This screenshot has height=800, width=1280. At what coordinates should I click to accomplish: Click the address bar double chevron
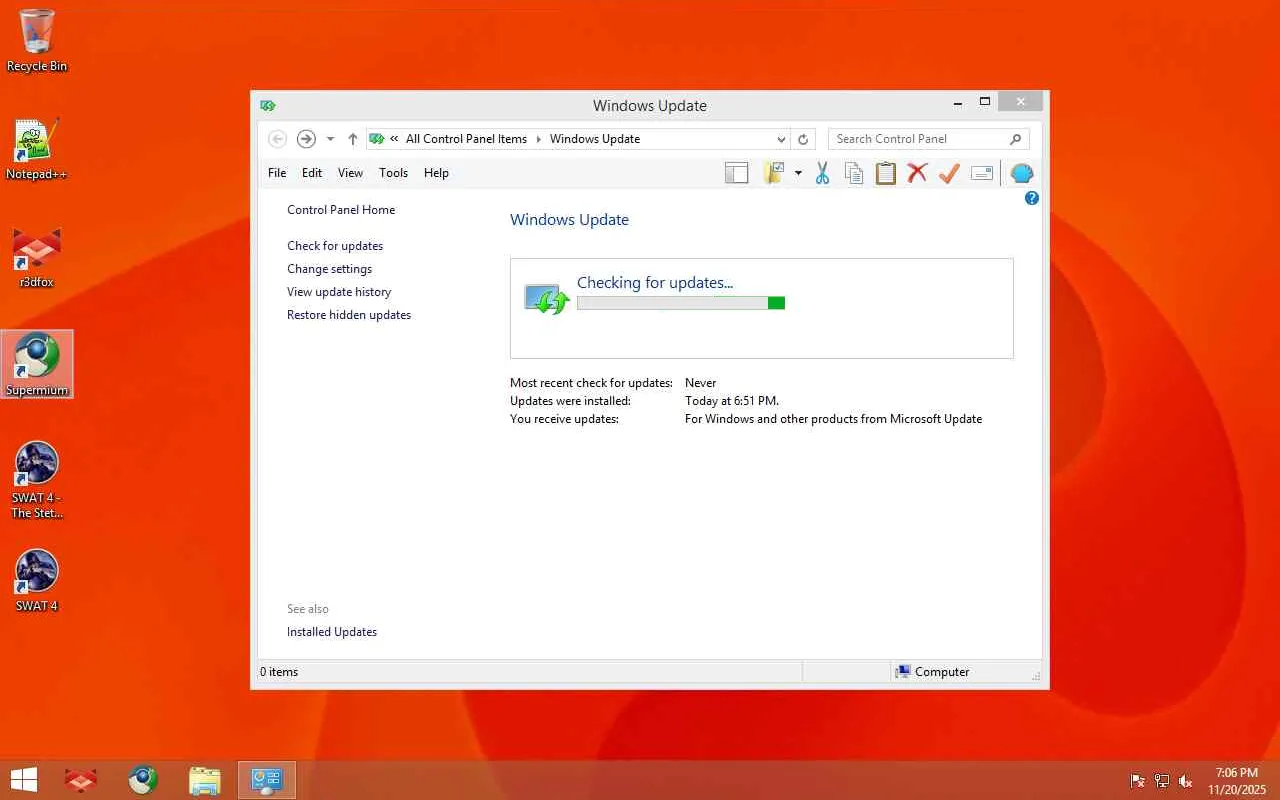tap(395, 139)
